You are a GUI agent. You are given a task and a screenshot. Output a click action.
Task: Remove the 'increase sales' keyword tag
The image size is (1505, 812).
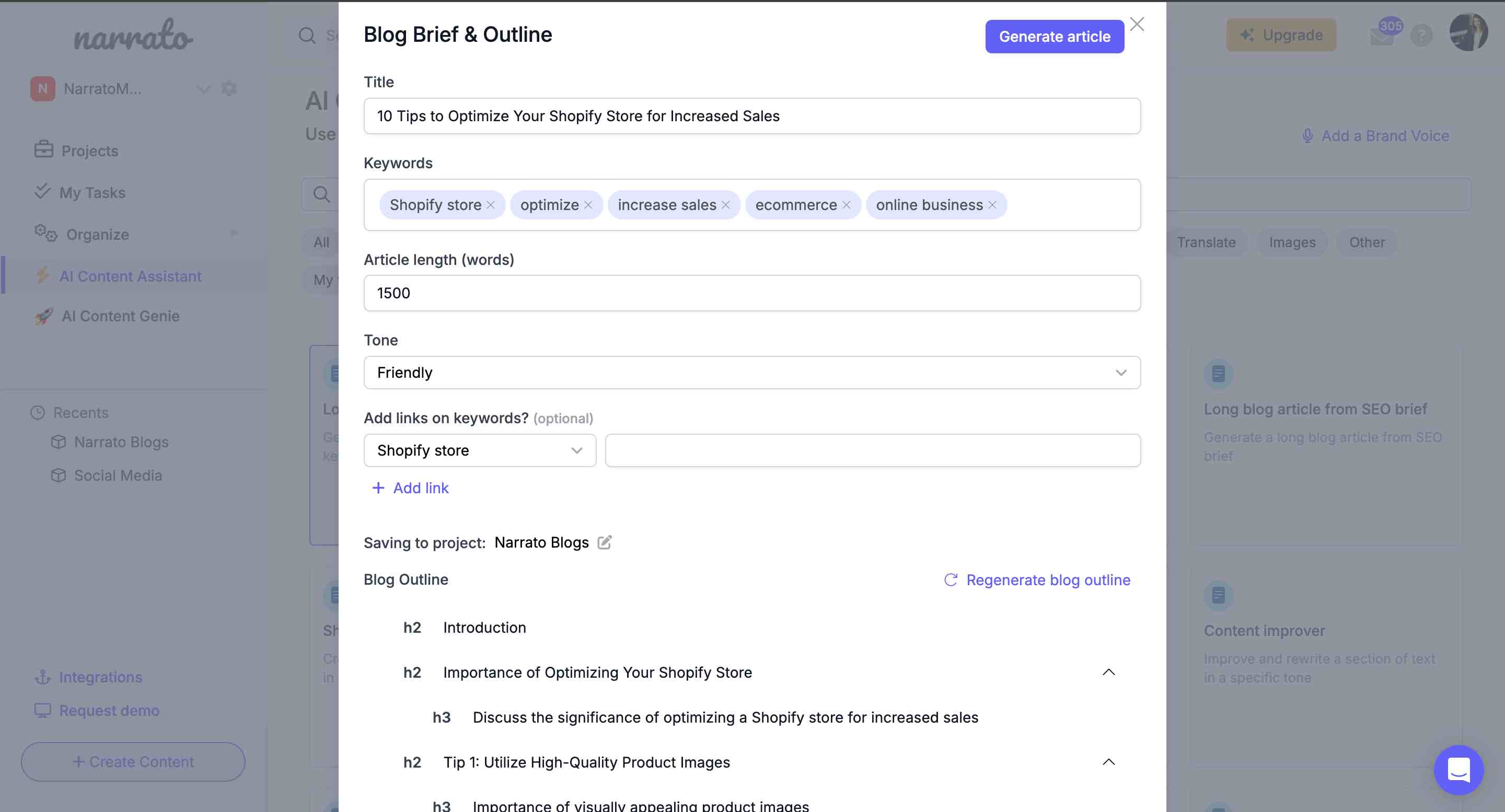coord(726,205)
